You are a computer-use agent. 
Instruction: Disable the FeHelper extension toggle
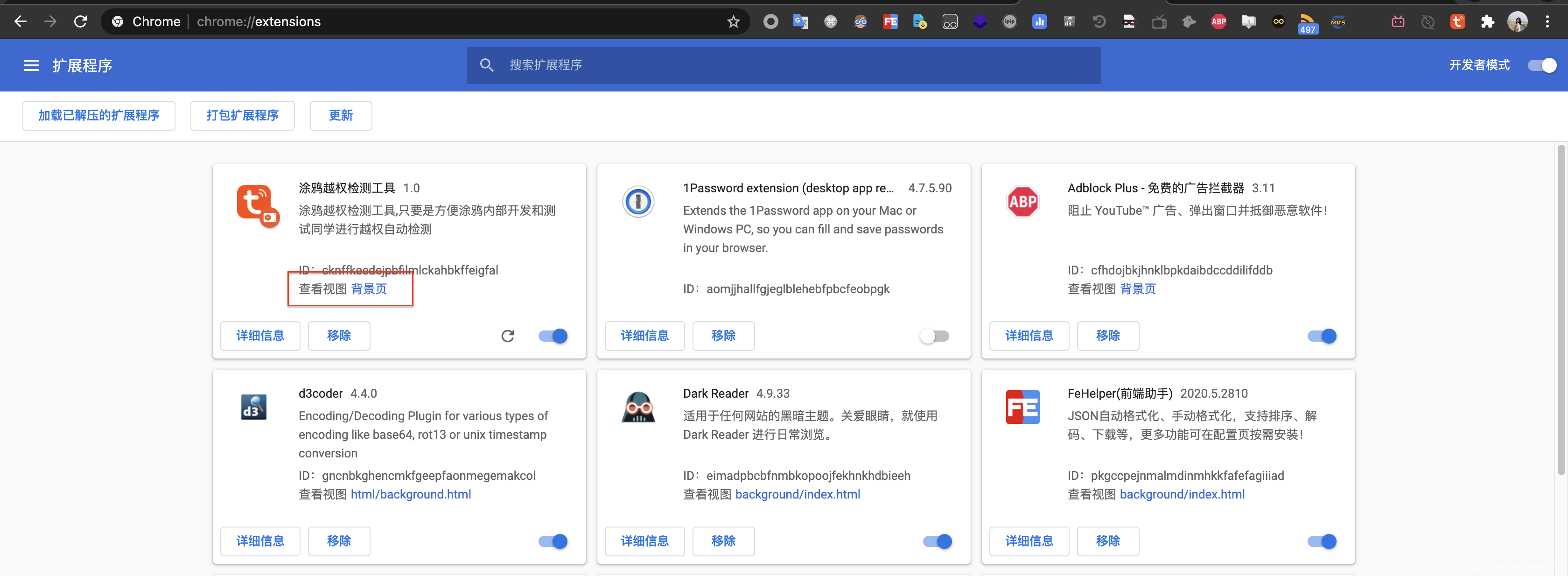(x=1322, y=541)
